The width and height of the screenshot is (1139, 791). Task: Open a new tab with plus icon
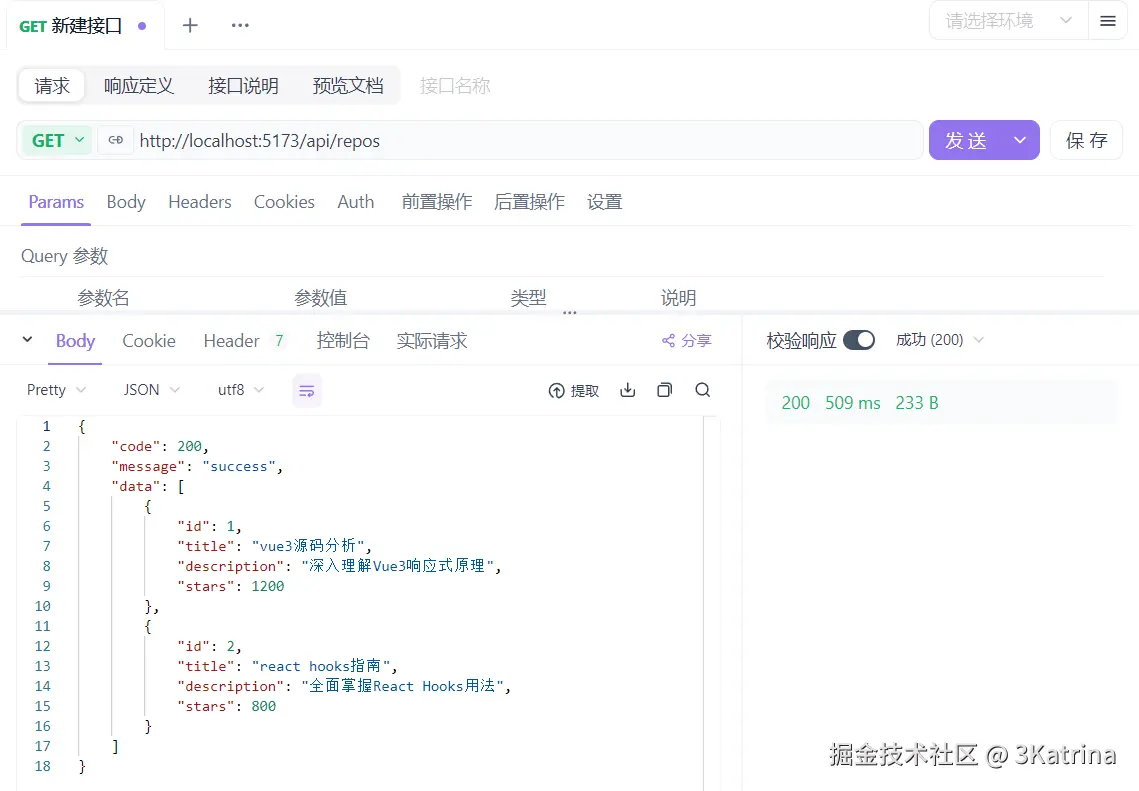pyautogui.click(x=190, y=25)
